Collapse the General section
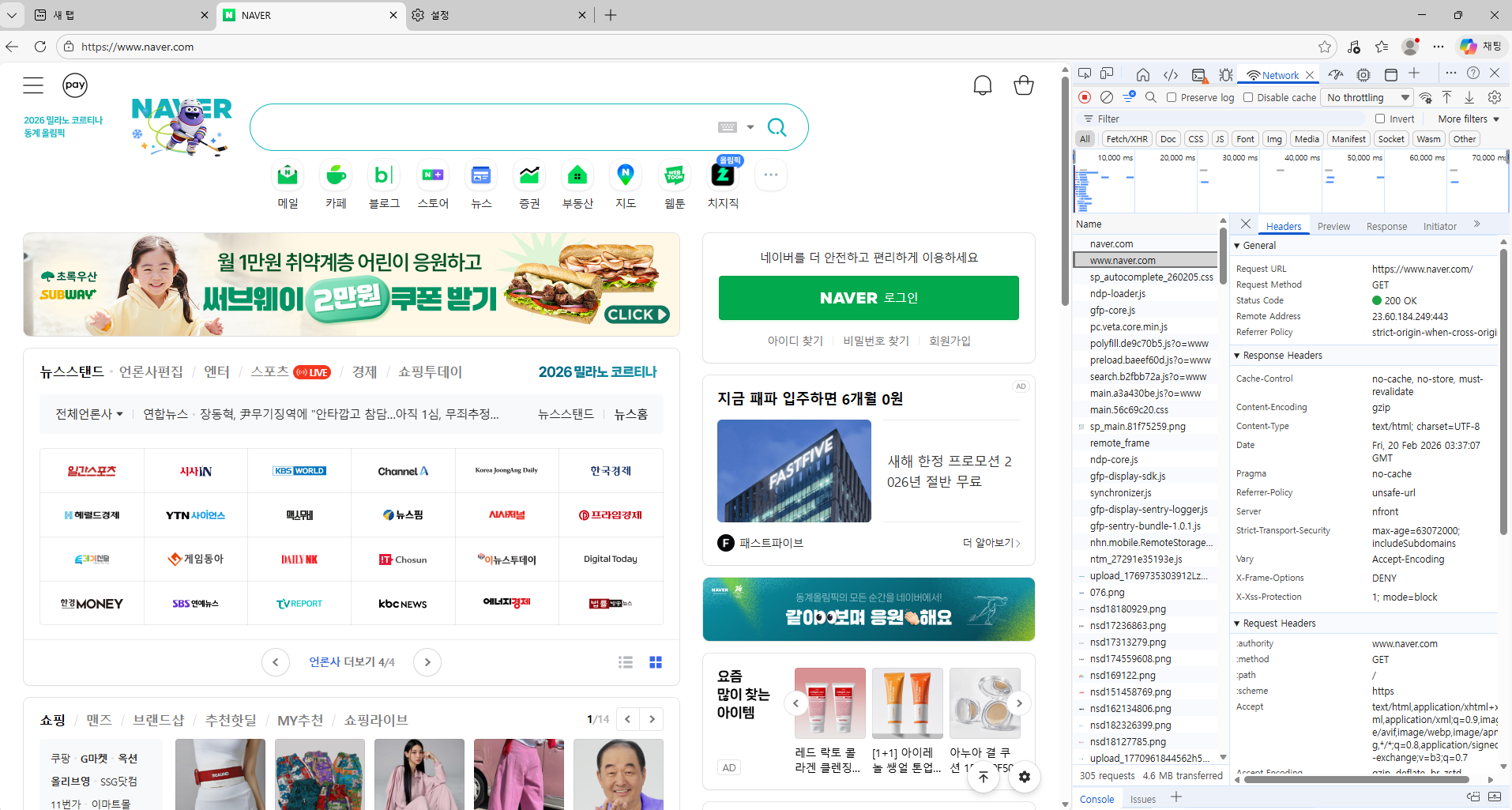 (x=1237, y=246)
